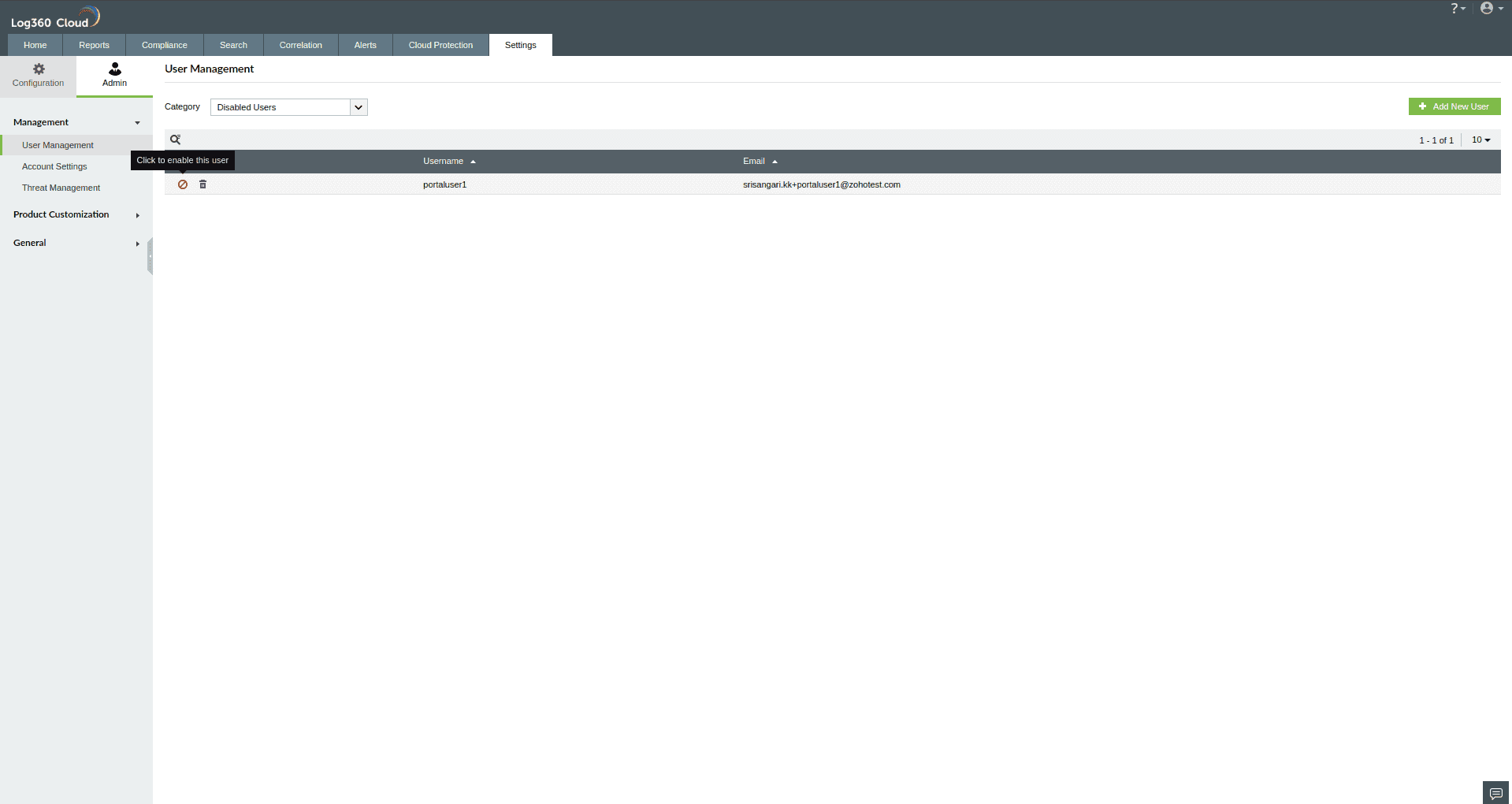Open the Correlation tab

(299, 45)
